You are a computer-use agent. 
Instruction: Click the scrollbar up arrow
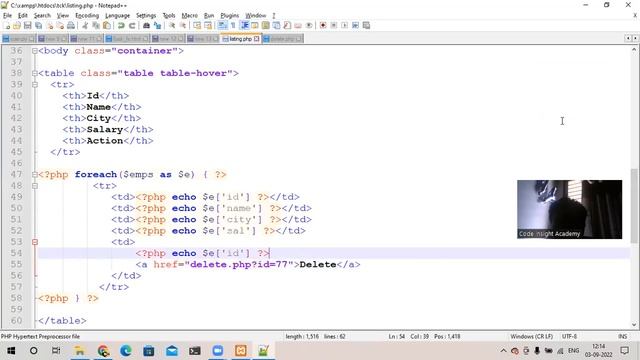tap(634, 50)
